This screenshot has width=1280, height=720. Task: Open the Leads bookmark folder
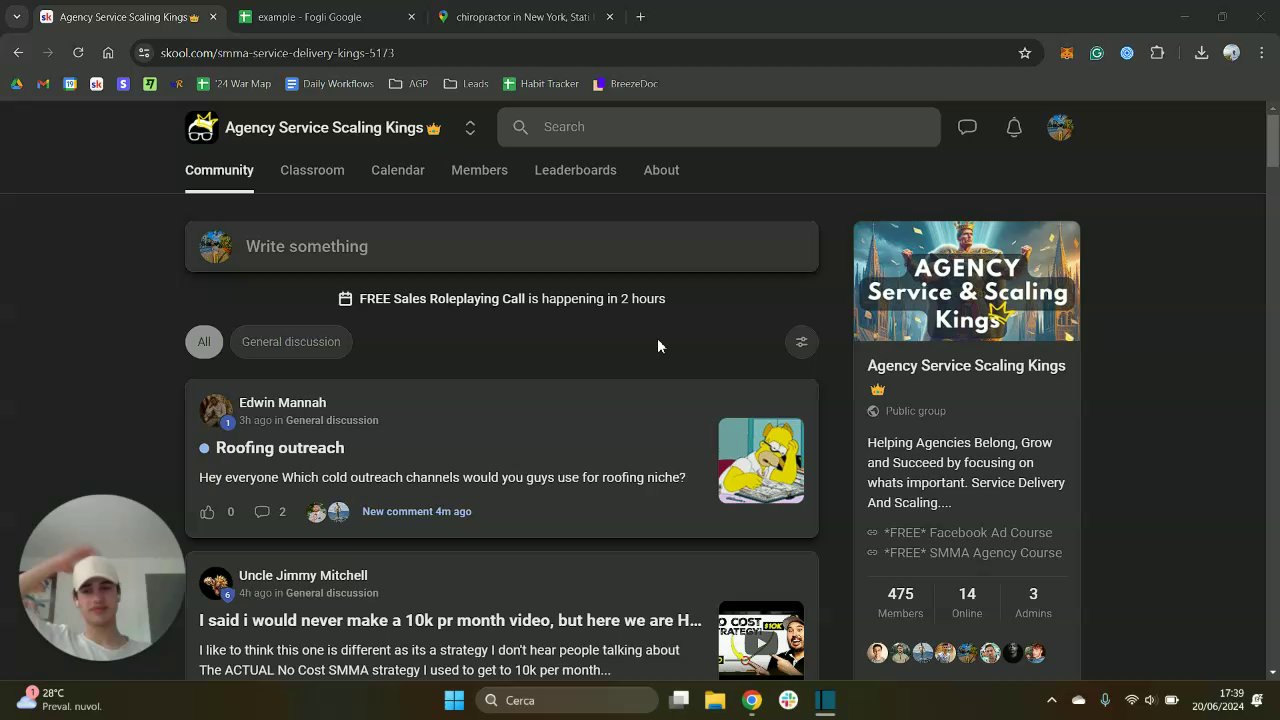point(466,84)
